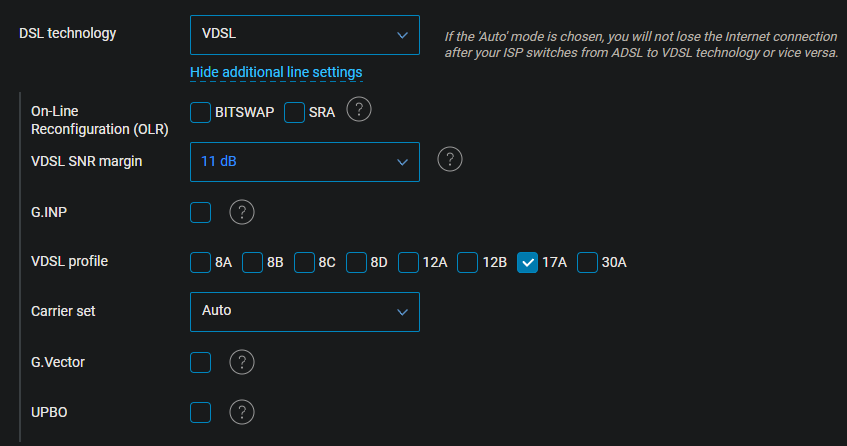Uncheck the 17A VDSL profile
This screenshot has height=446, width=847.
pos(527,262)
